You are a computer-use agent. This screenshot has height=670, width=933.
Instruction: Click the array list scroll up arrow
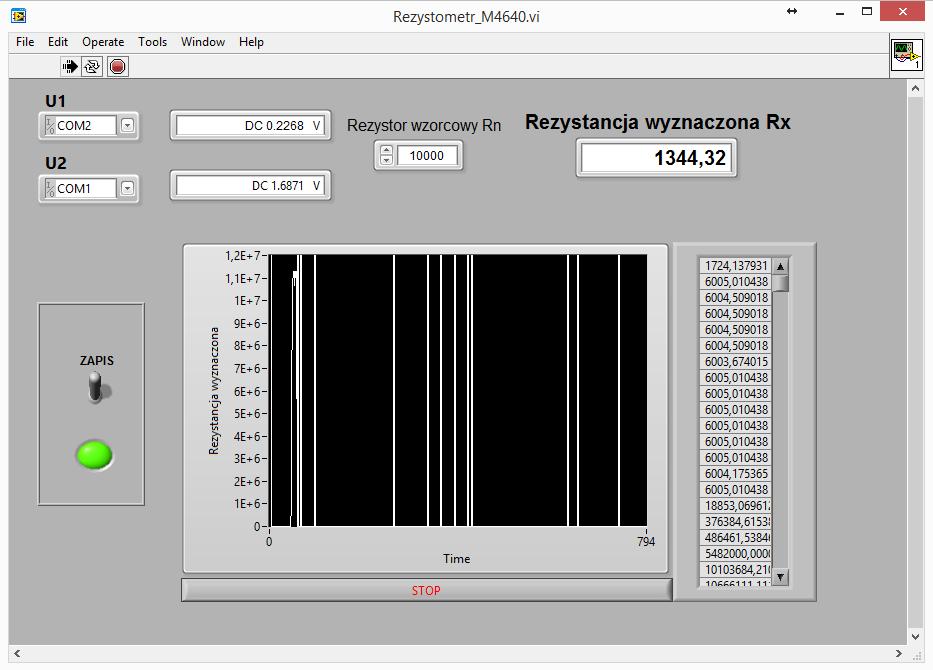pos(780,266)
